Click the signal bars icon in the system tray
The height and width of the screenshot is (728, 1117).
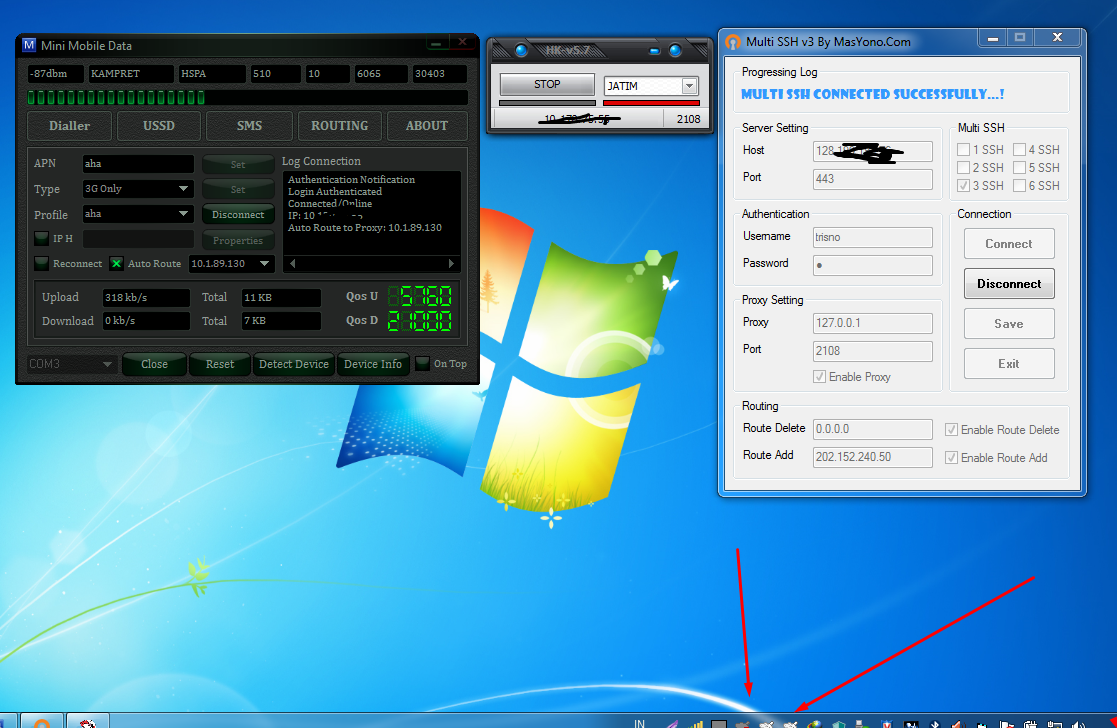[x=695, y=724]
